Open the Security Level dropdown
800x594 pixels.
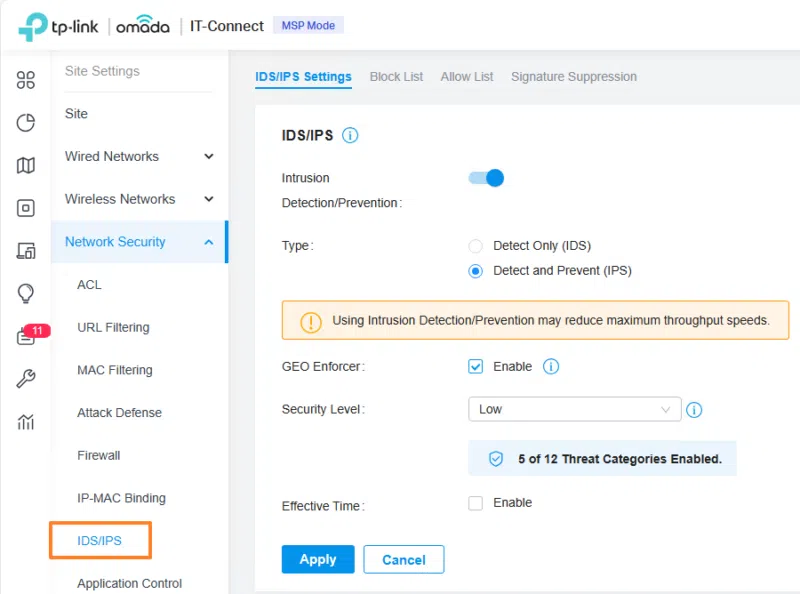(574, 409)
